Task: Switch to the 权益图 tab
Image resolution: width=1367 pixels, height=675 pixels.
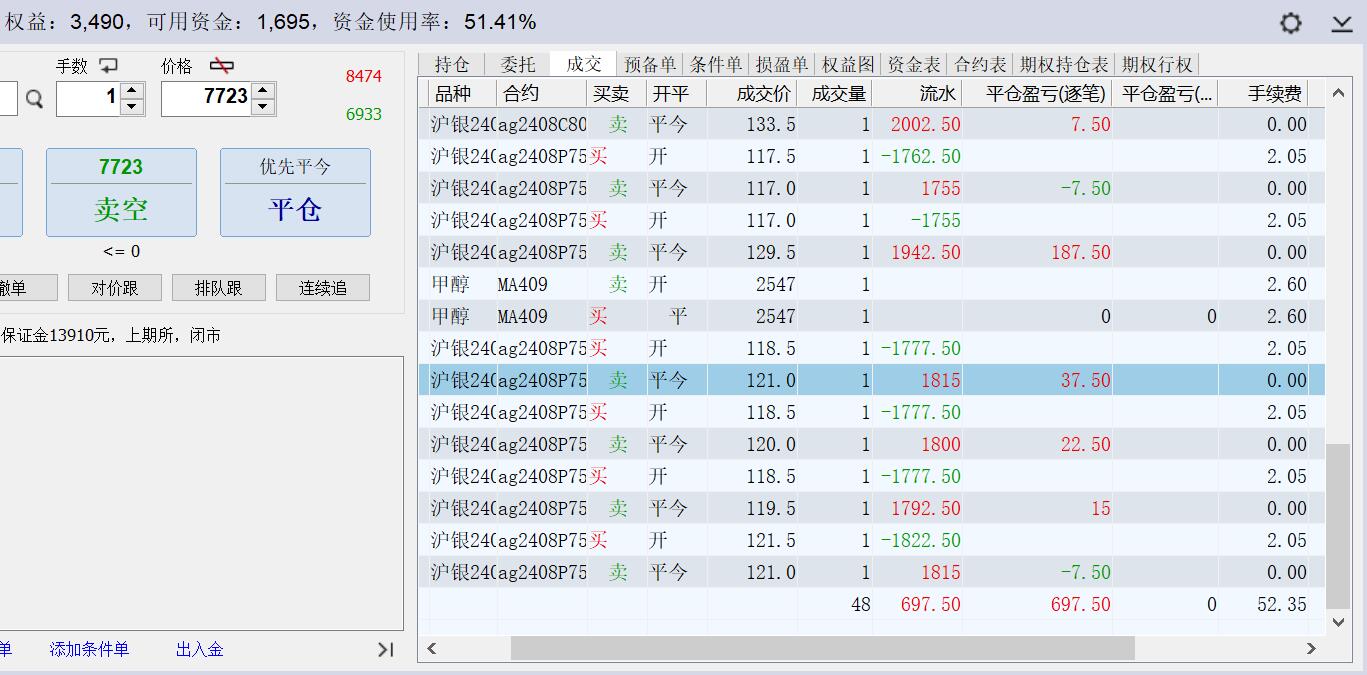Action: click(x=848, y=64)
